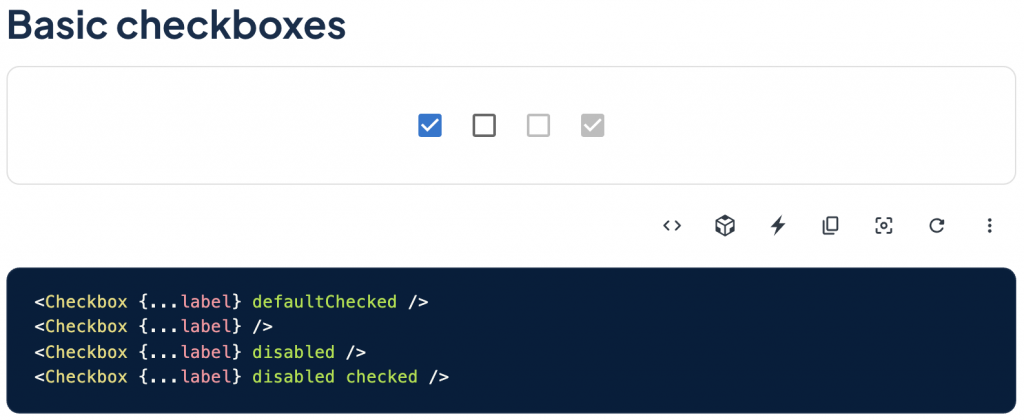Click the disabled checked gray checkbox

[x=593, y=126]
